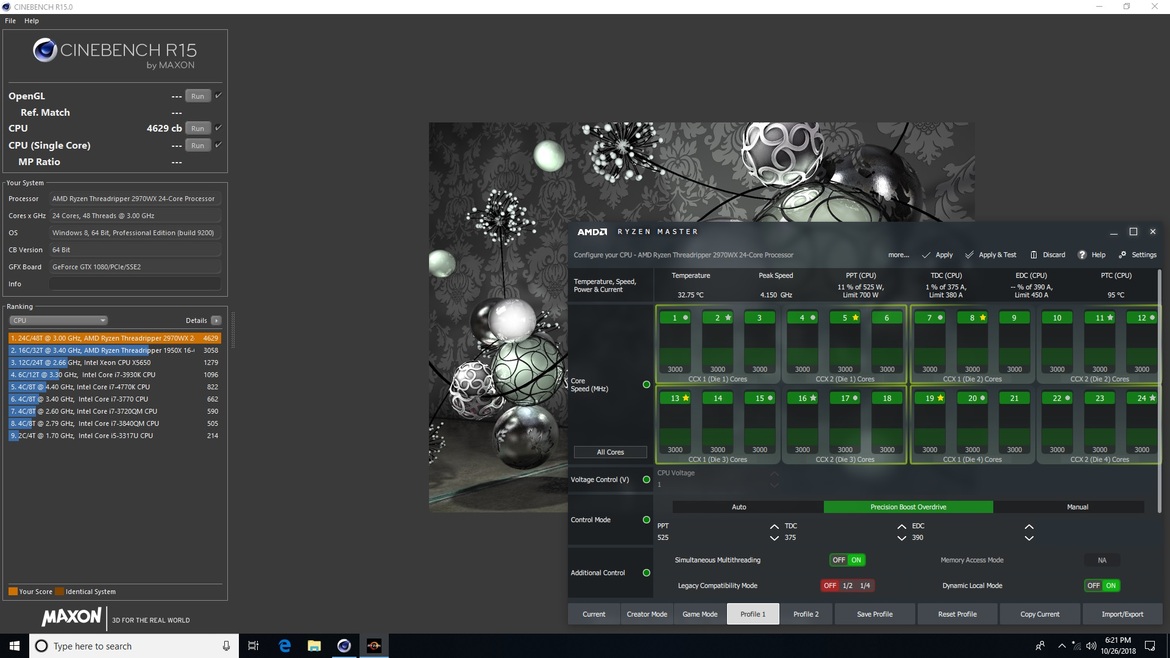Switch to Ryzen Master taskbar icon
1170x658 pixels.
click(374, 646)
